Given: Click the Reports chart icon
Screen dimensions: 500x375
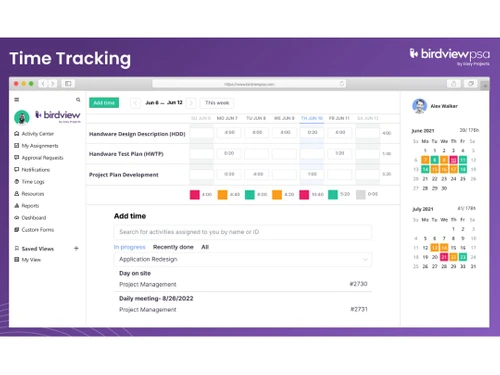Looking at the screenshot, I should 17,205.
